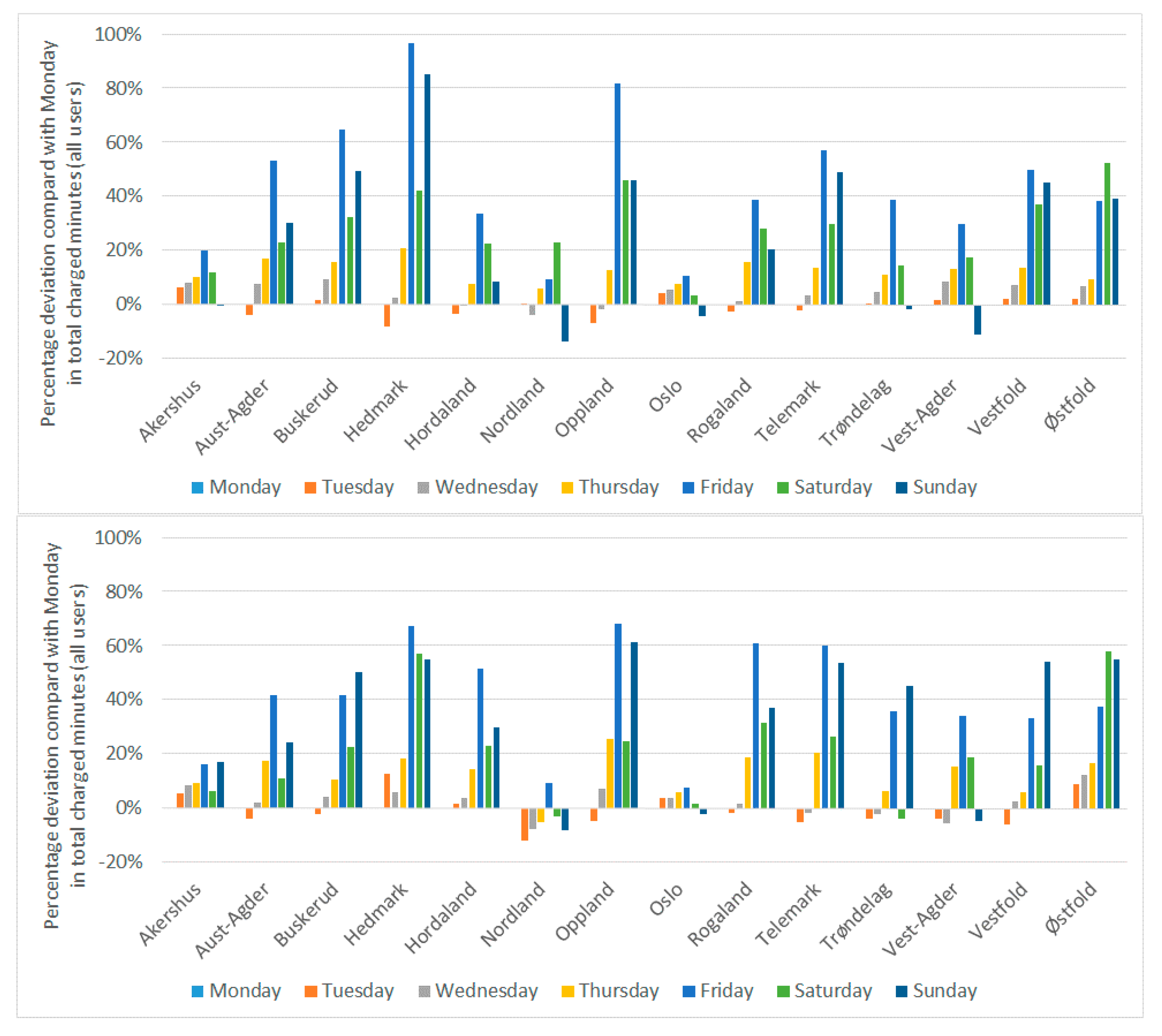Click the 100% gridline label in top chart
Screen dimensions: 1162x1036
coord(118,35)
